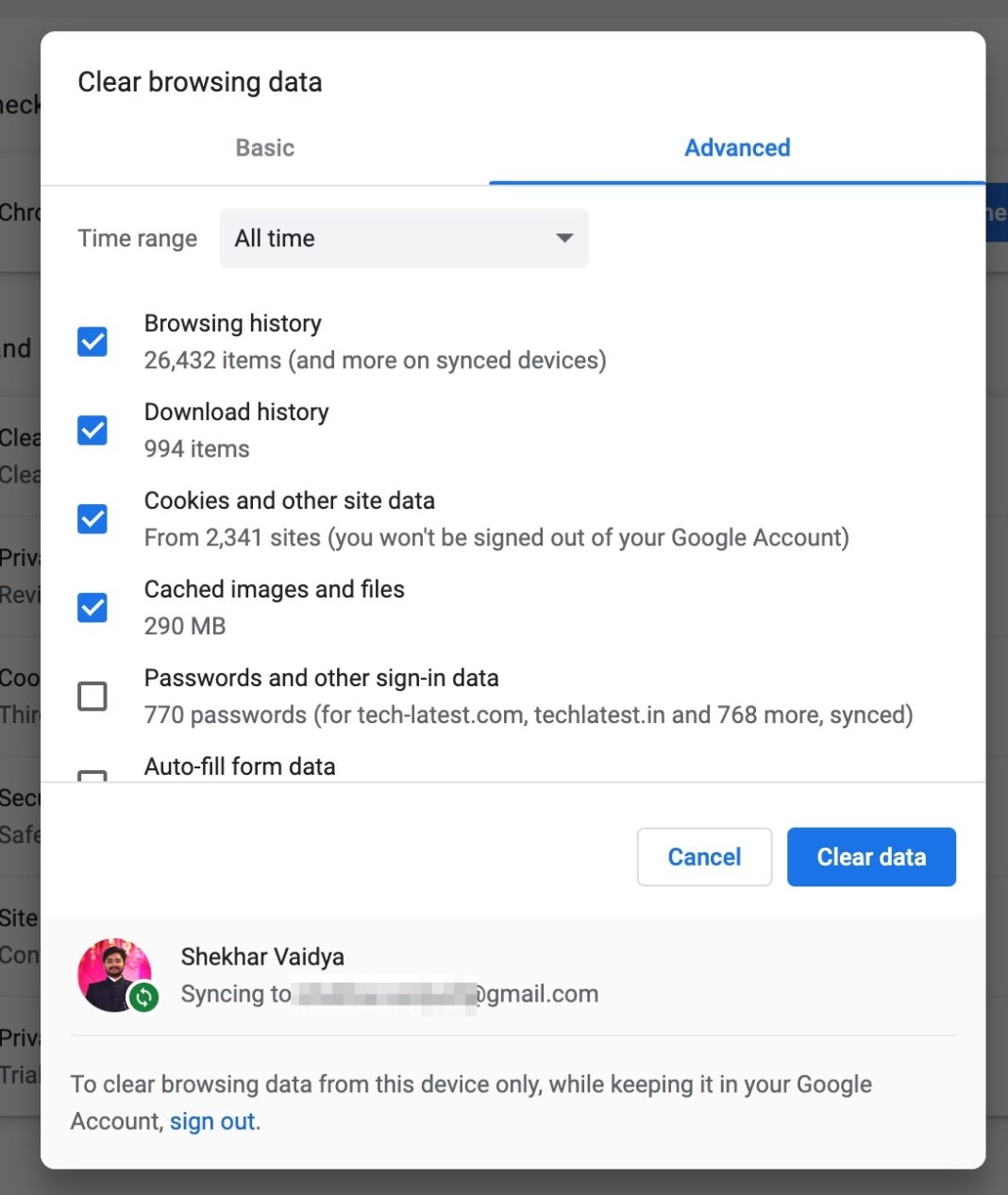
Task: Check the Auto-fill form data checkbox
Action: [92, 776]
